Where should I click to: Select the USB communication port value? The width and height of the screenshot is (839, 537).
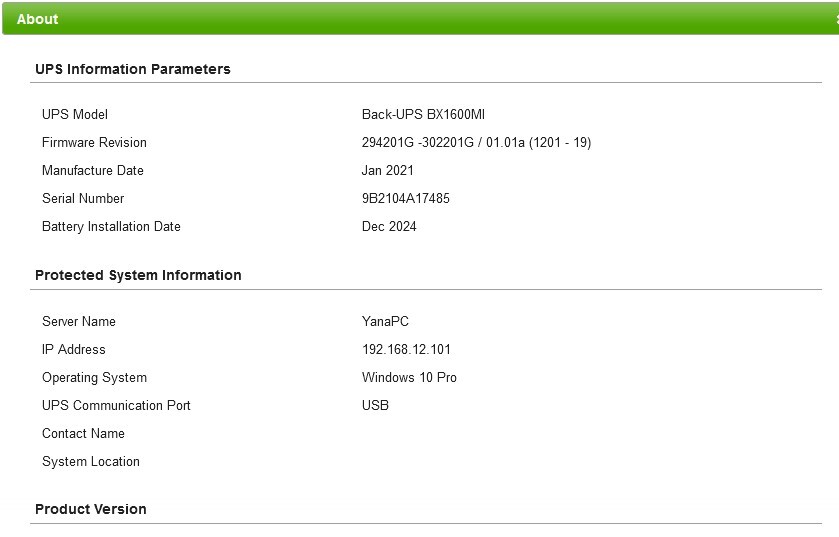tap(375, 405)
